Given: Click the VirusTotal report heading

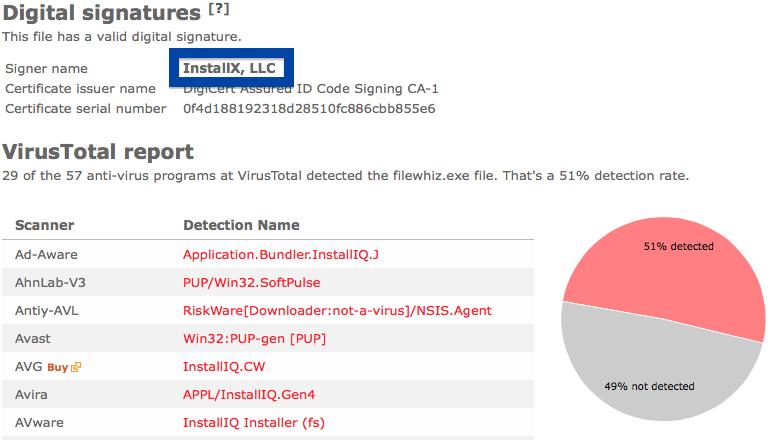Looking at the screenshot, I should [x=98, y=152].
